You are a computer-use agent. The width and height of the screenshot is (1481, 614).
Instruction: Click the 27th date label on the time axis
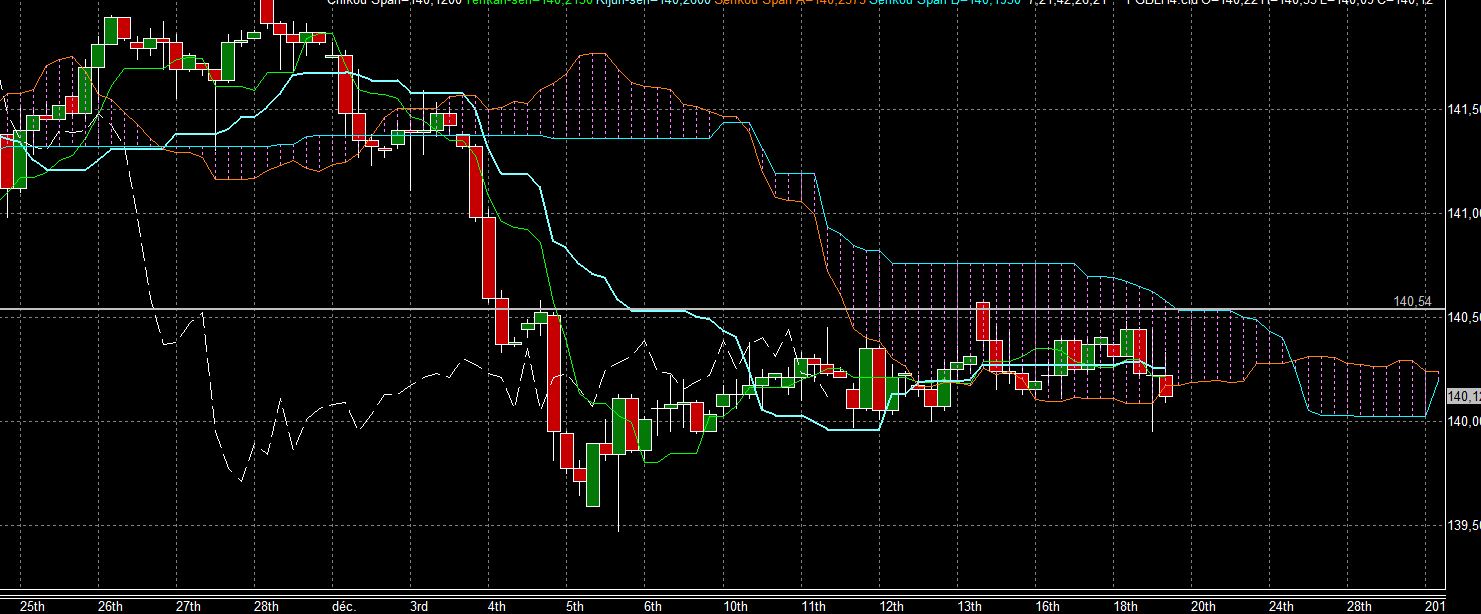(x=187, y=606)
